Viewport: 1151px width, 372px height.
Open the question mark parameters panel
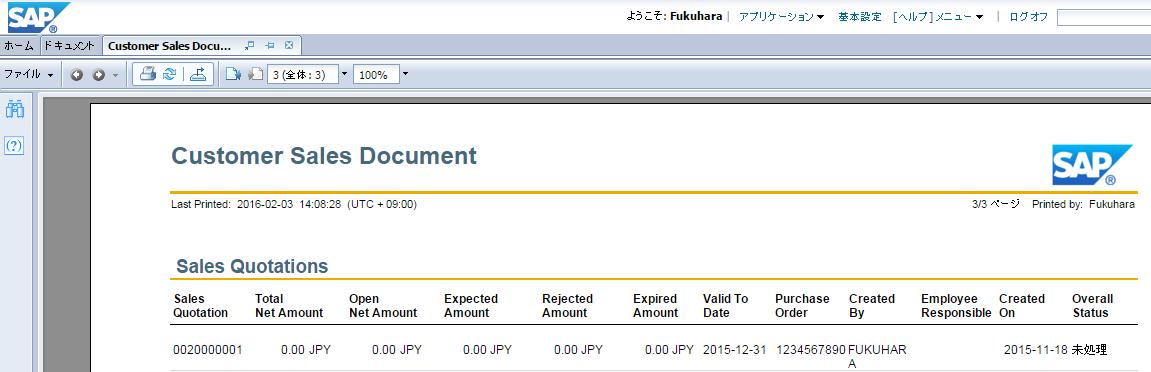pos(15,145)
